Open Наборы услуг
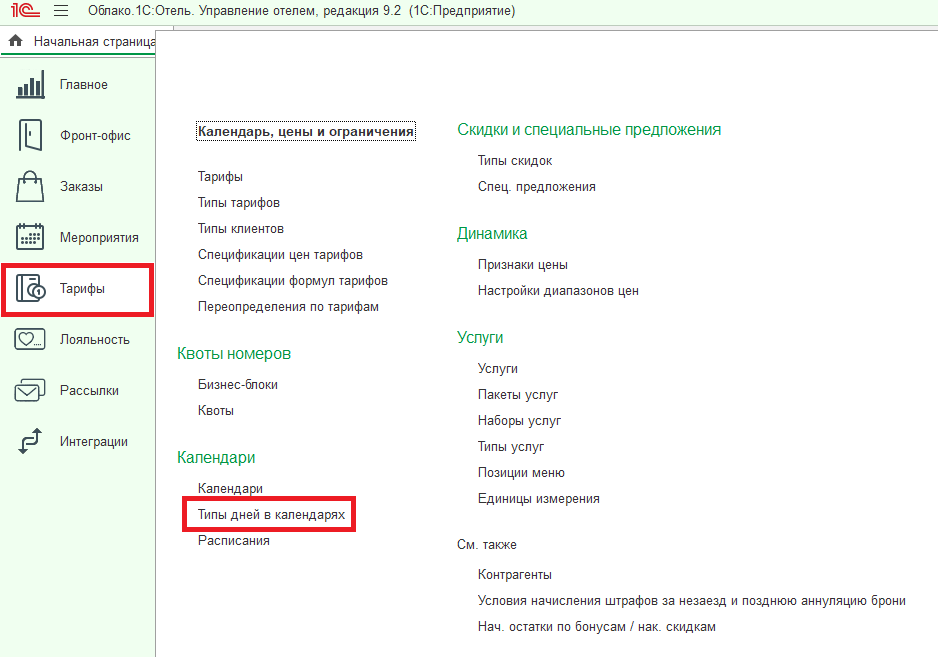Screen dimensions: 938x657 pos(519,421)
